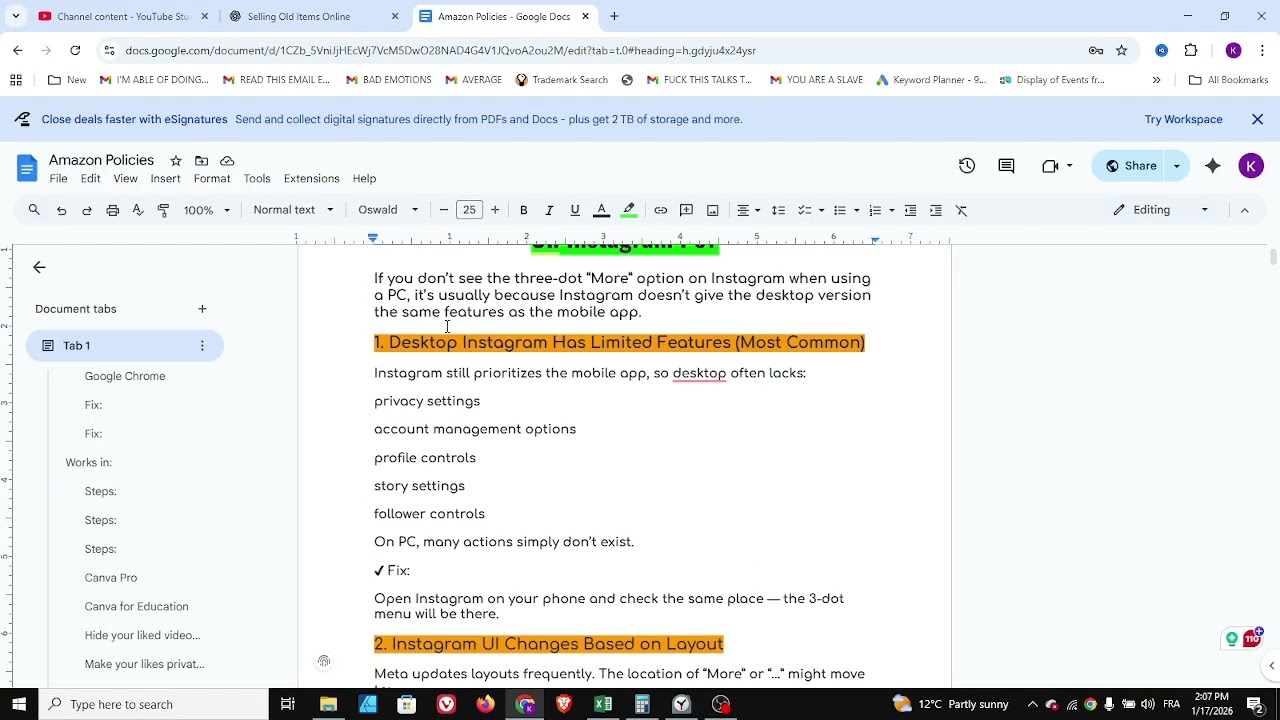The width and height of the screenshot is (1280, 720).
Task: Open the video call camera menu
Action: point(1056,166)
